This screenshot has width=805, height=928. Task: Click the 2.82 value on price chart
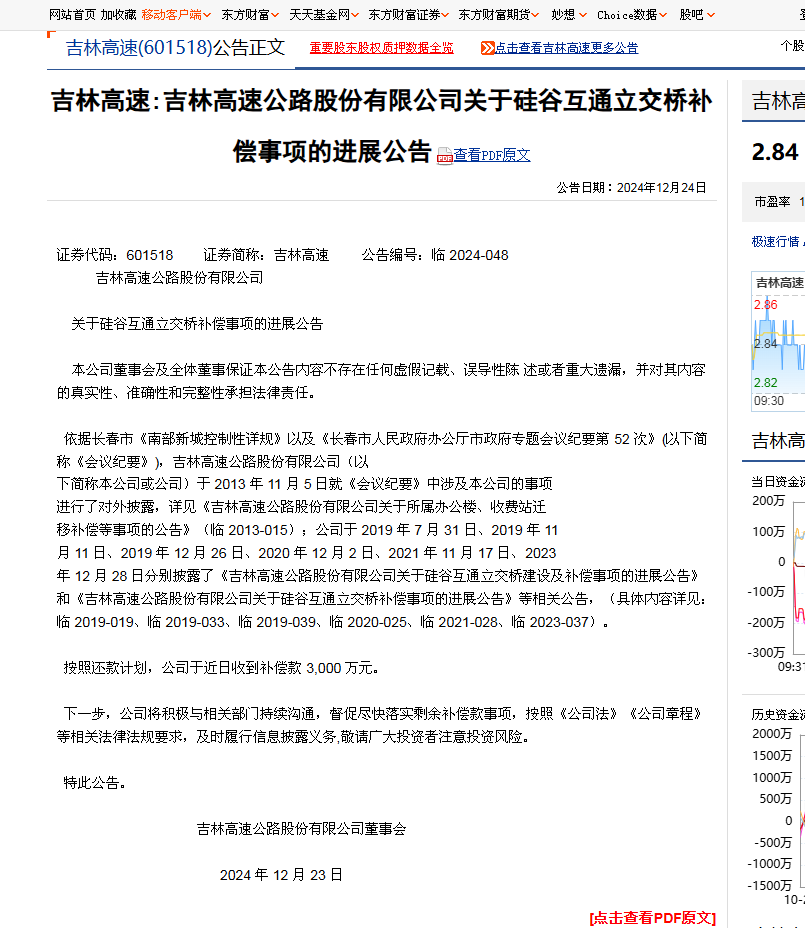765,383
